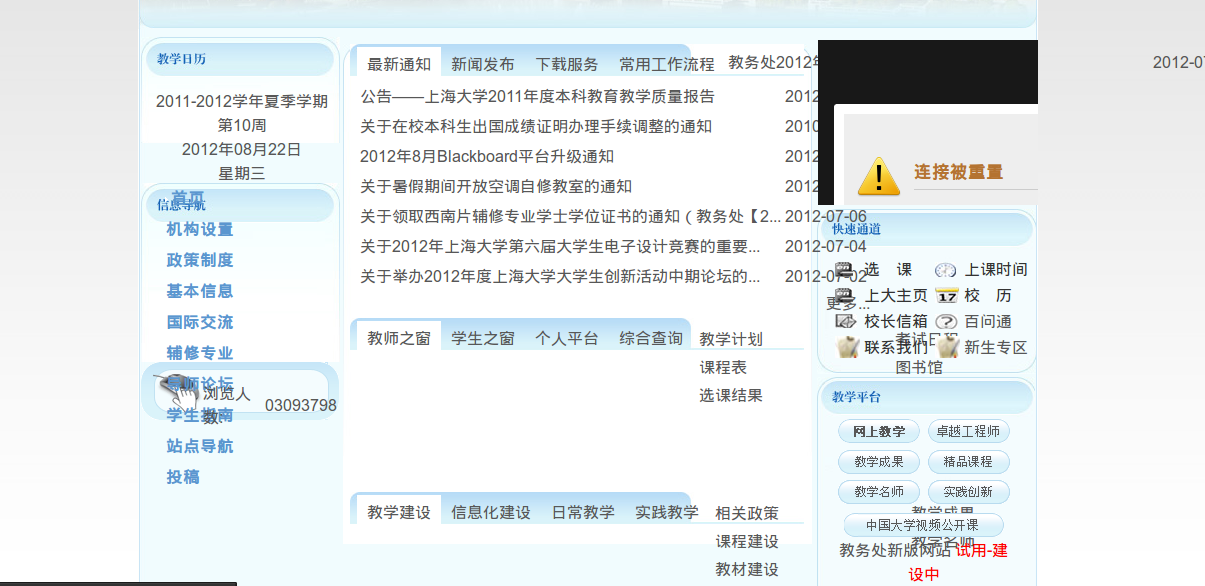Click the yellow warning triangle icon

point(879,175)
